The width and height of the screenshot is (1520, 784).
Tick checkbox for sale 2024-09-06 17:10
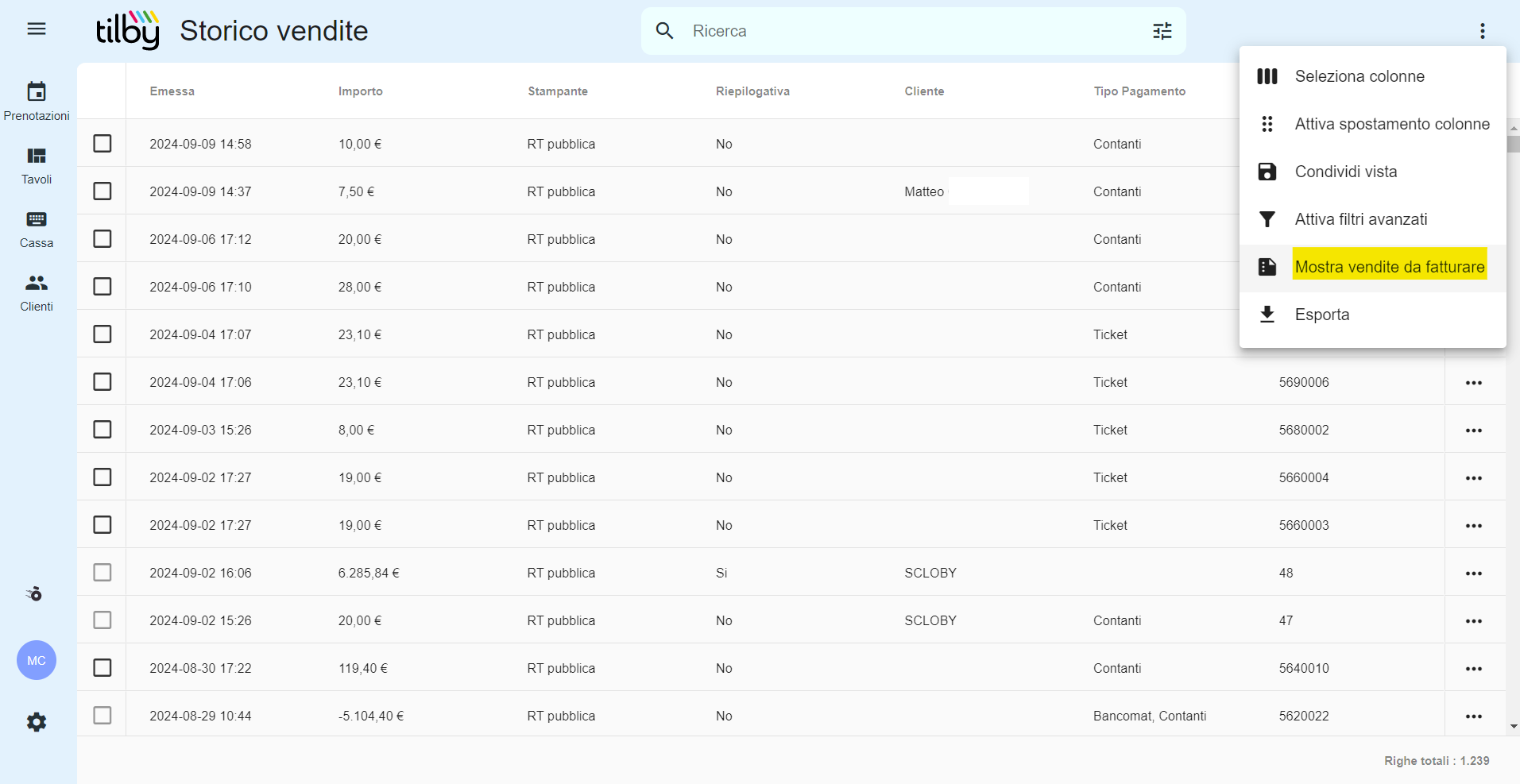[x=102, y=286]
